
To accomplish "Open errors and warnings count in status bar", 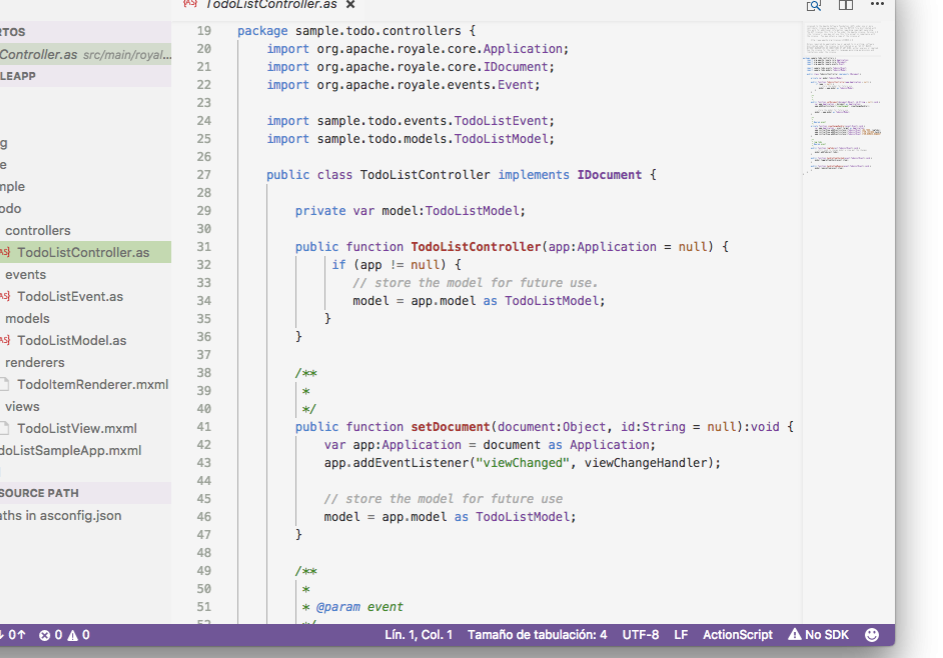I will coord(64,635).
